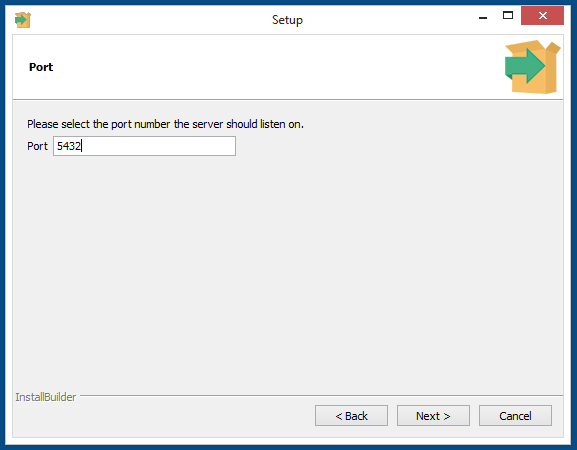Screen dimensions: 577x450
Task: Minimize the Setup window
Action: click(483, 17)
